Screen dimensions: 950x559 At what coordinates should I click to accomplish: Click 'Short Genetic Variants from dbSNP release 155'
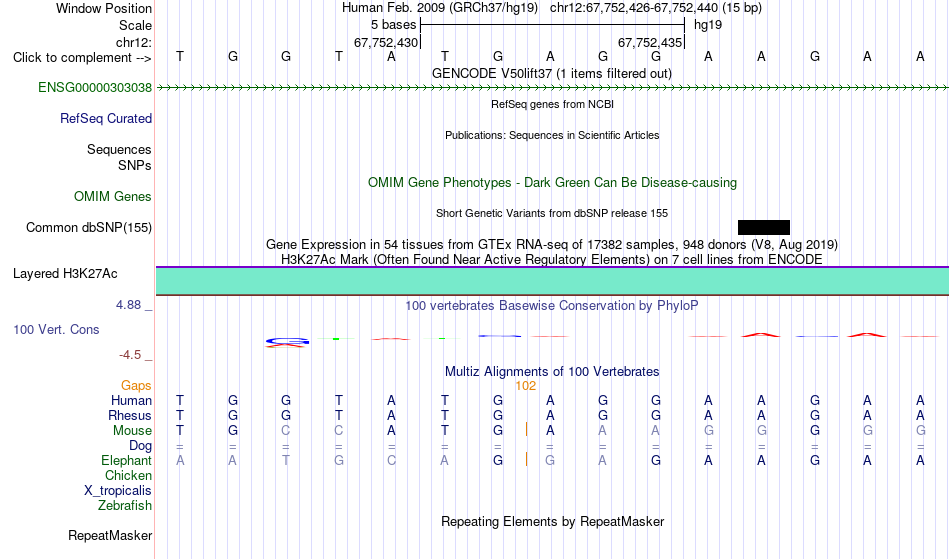(x=552, y=214)
